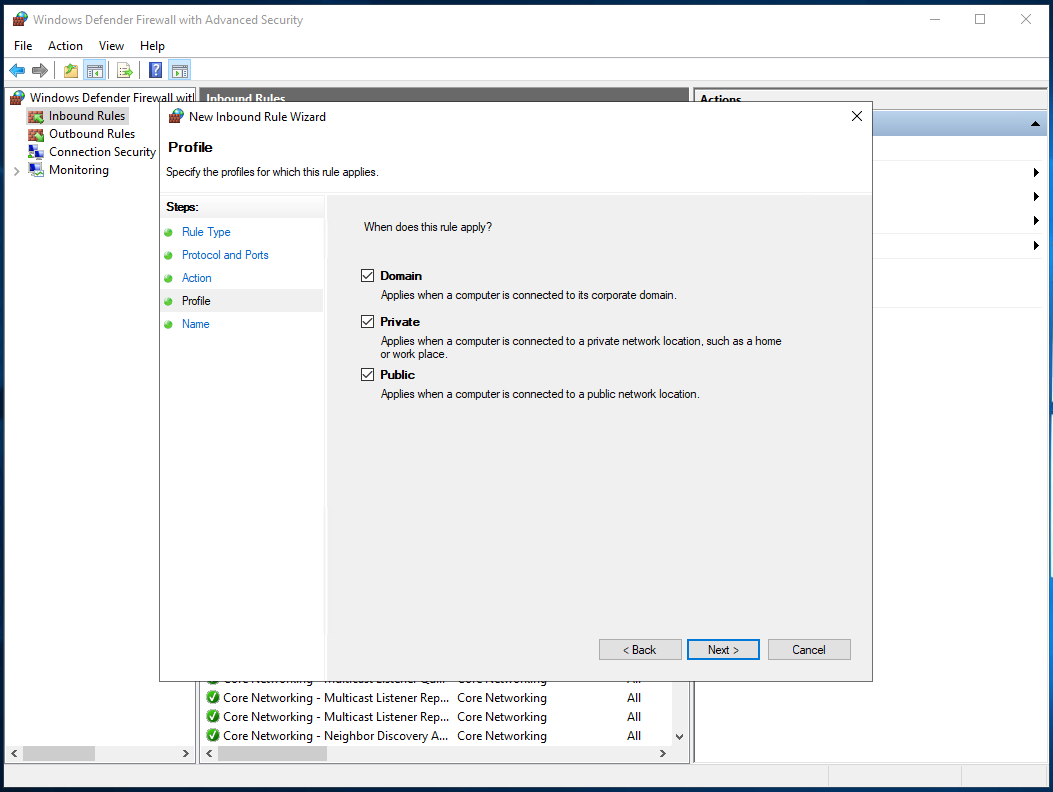Open the Help toolbar icon
Viewport: 1053px width, 792px height.
155,70
